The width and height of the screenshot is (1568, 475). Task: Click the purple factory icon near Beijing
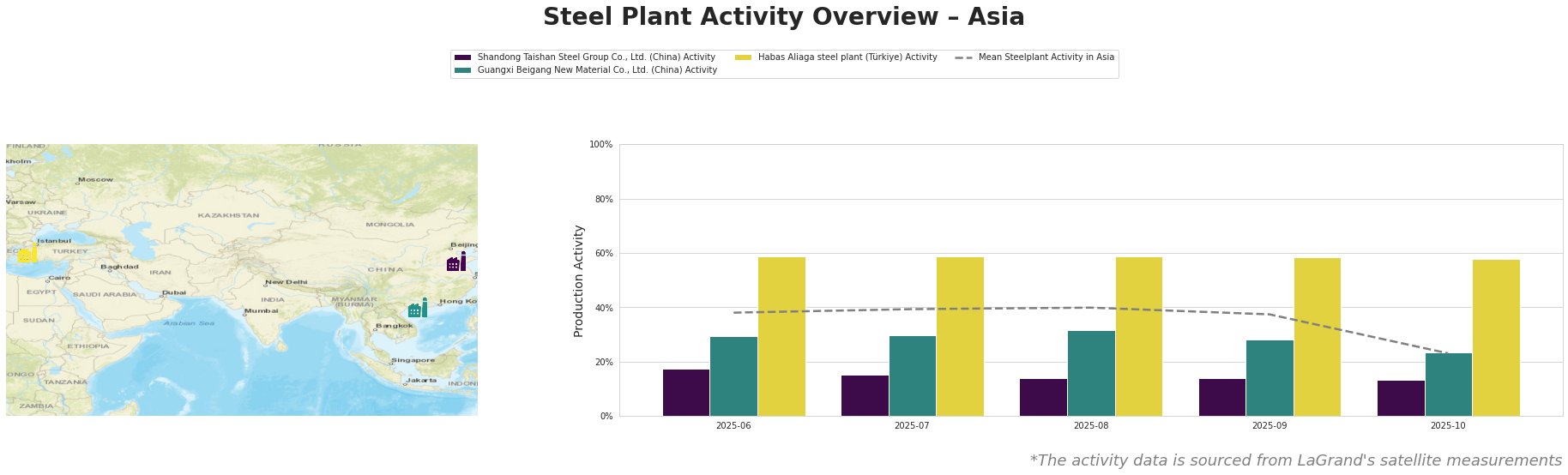pyautogui.click(x=456, y=262)
